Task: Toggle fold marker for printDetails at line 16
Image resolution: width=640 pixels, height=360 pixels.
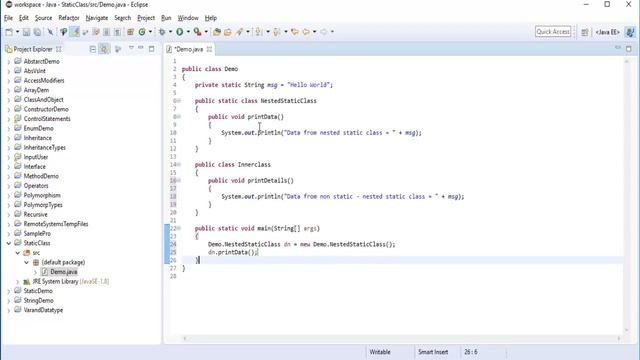Action: click(x=178, y=180)
